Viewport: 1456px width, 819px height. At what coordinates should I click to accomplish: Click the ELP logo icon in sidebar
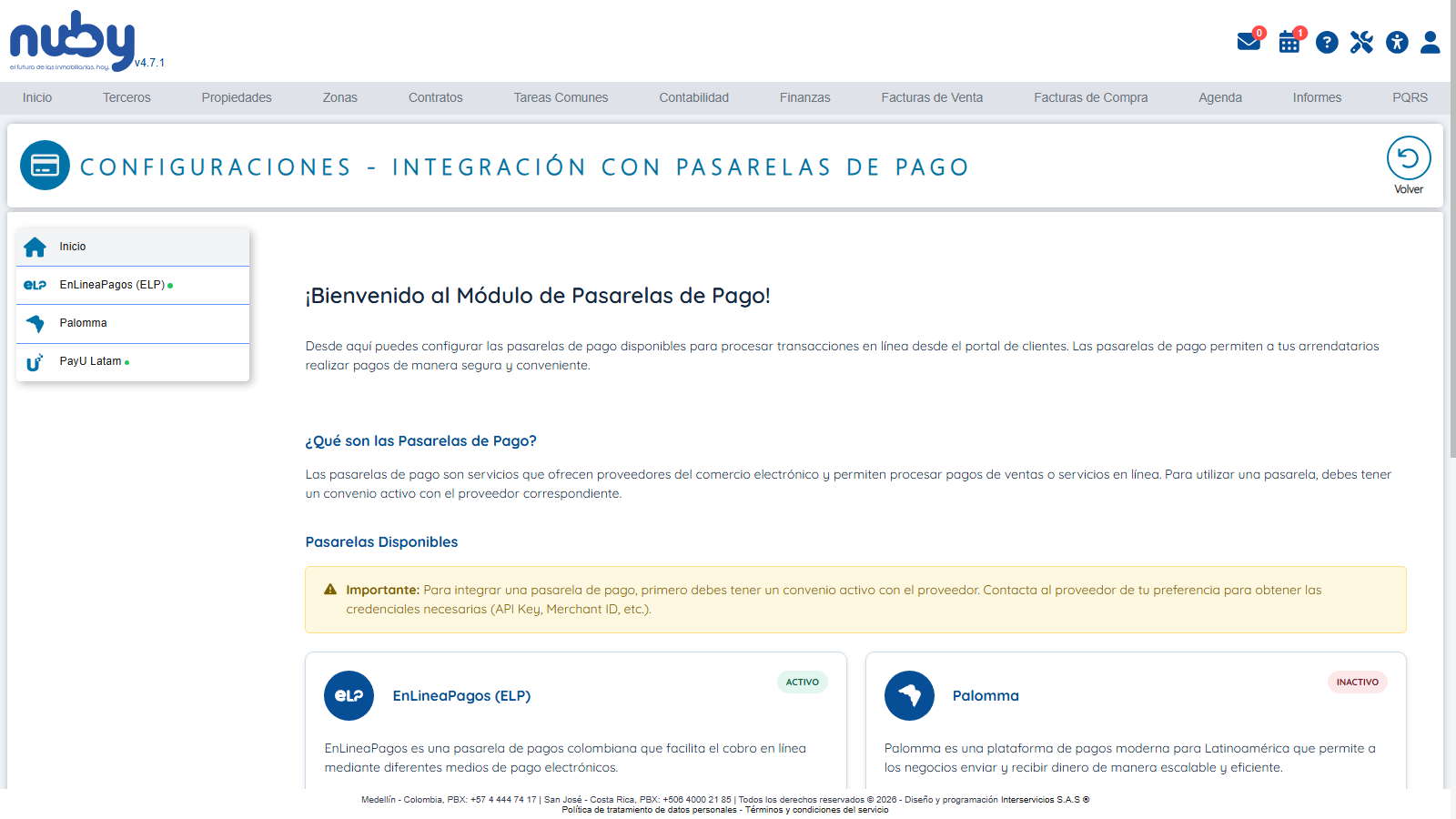pyautogui.click(x=35, y=285)
